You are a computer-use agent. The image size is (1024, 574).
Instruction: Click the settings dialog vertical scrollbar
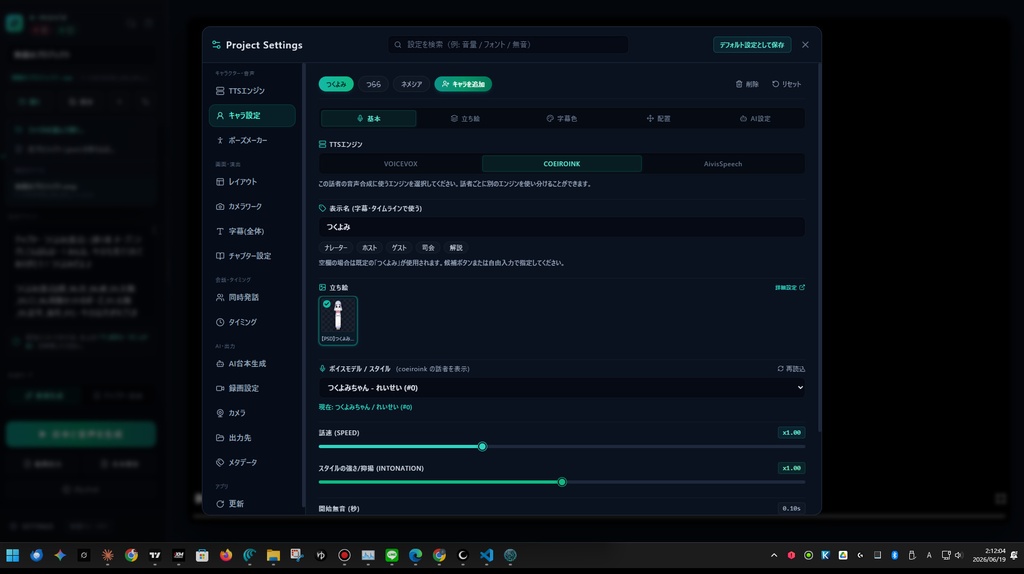819,248
